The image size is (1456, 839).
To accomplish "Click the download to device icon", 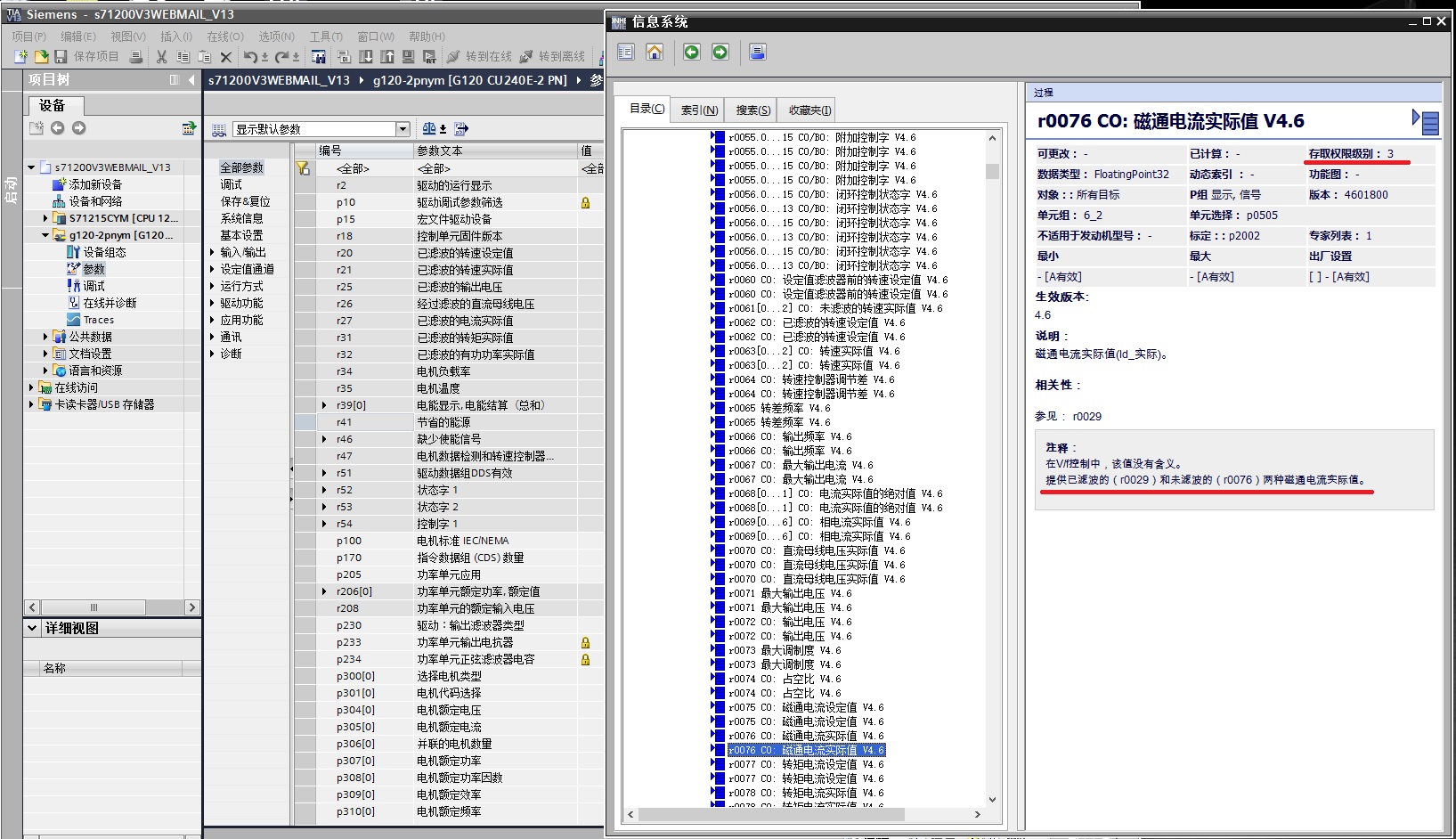I will pyautogui.click(x=366, y=56).
